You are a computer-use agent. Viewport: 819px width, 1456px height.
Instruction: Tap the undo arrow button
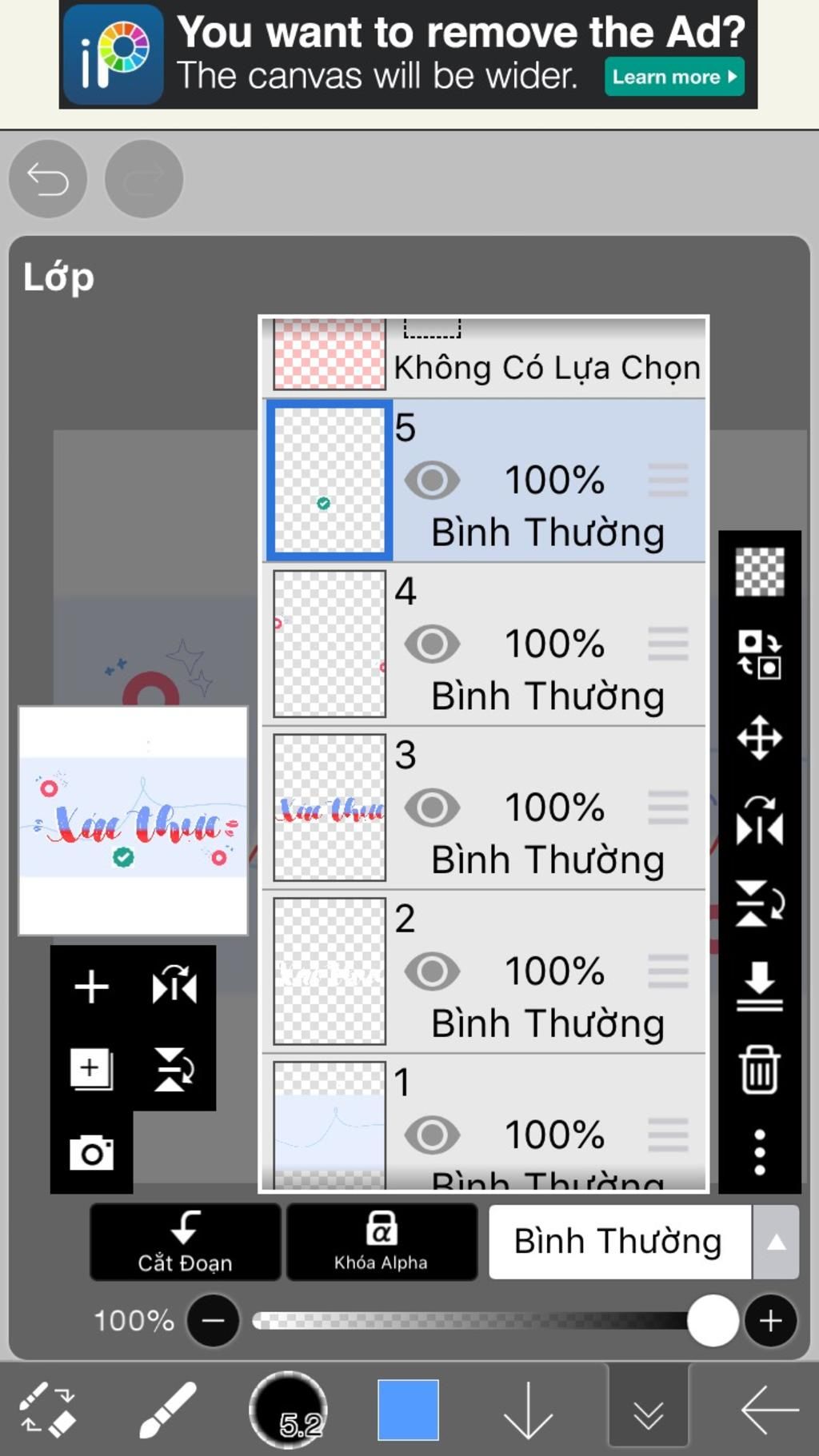[x=48, y=179]
